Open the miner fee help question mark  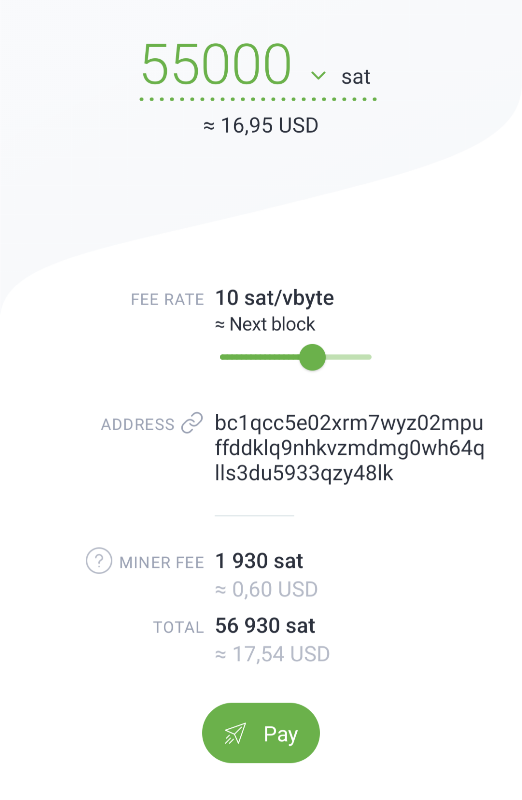point(98,561)
